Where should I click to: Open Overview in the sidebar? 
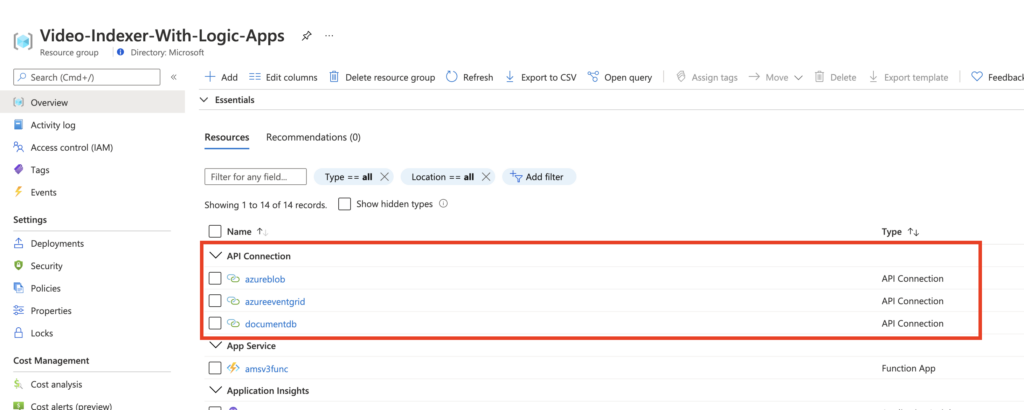pyautogui.click(x=92, y=102)
